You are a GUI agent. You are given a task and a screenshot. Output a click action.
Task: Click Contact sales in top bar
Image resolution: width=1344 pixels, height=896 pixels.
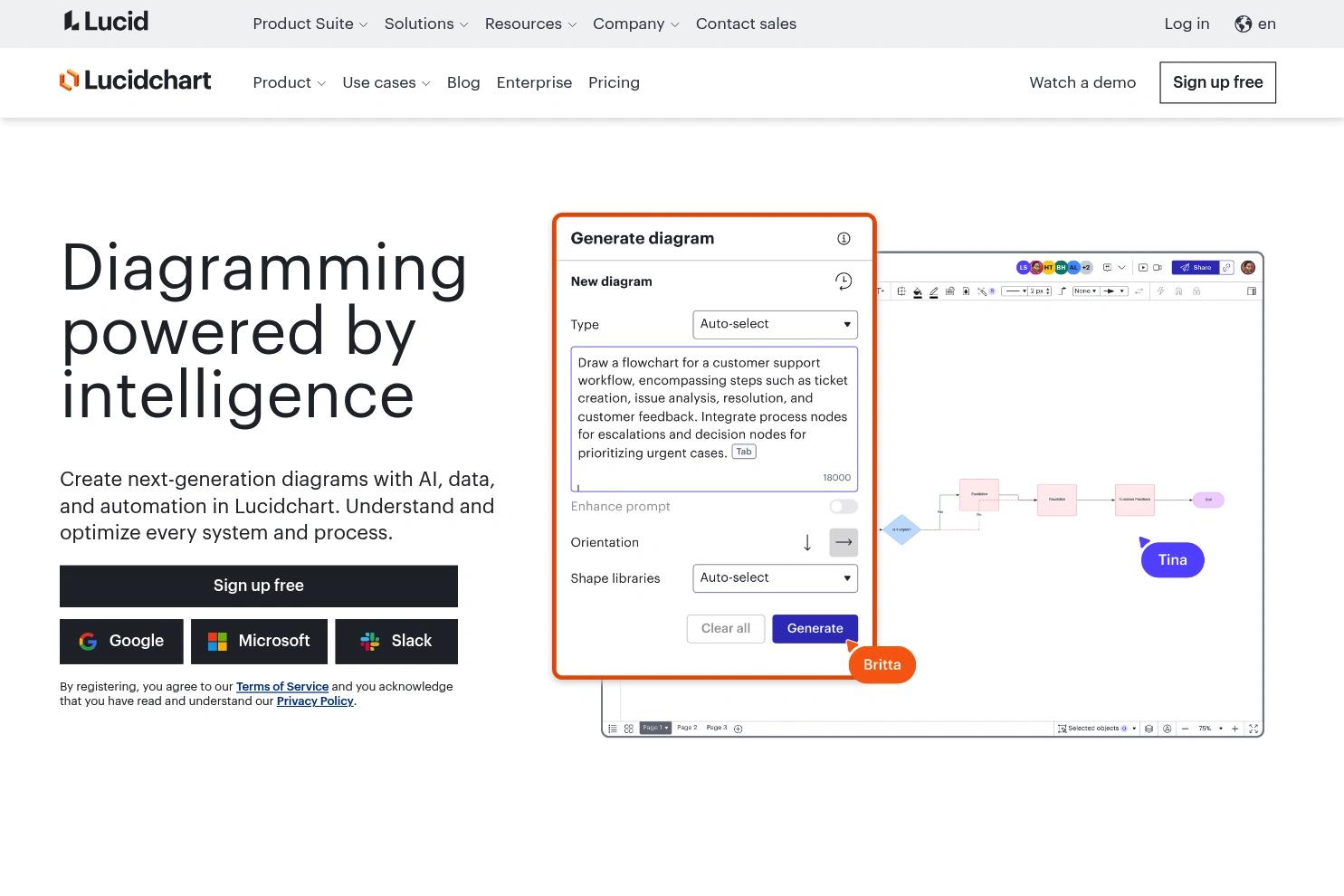746,24
